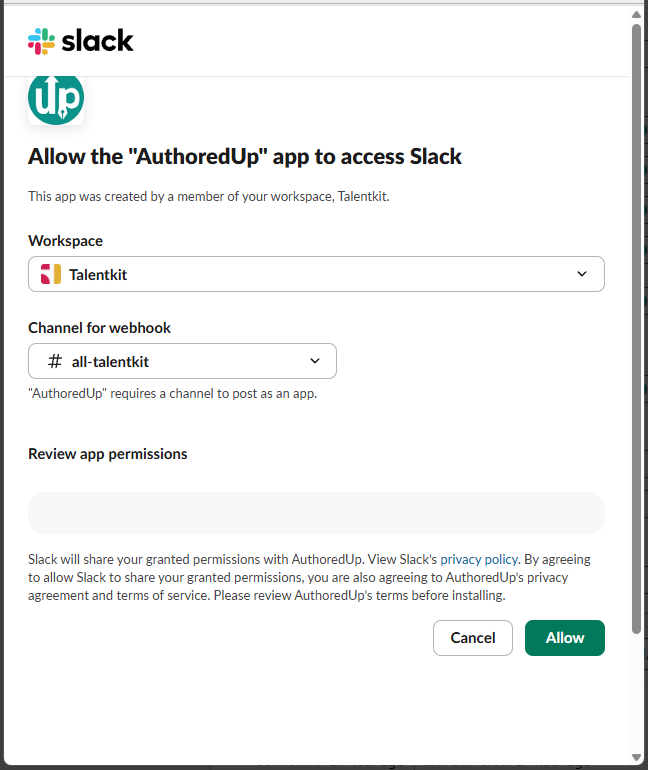
Task: Open the Channel for webhook chevron
Action: point(315,361)
